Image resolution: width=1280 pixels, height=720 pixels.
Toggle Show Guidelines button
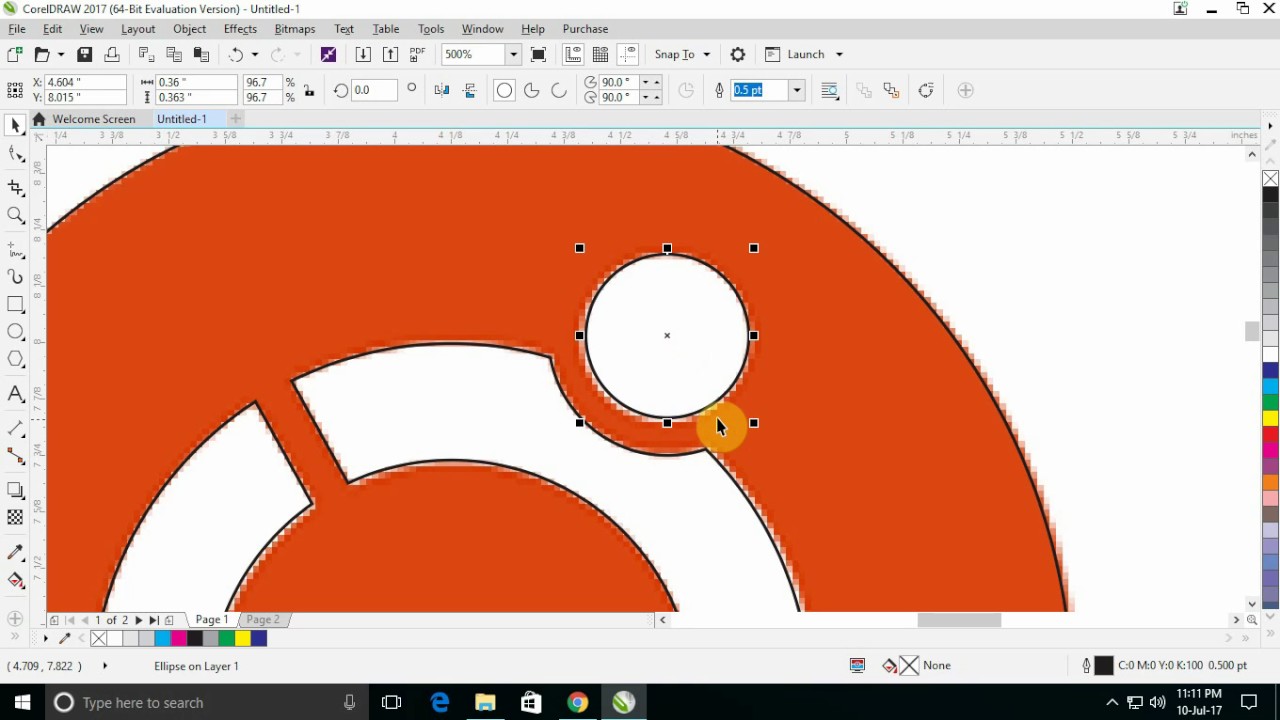628,54
